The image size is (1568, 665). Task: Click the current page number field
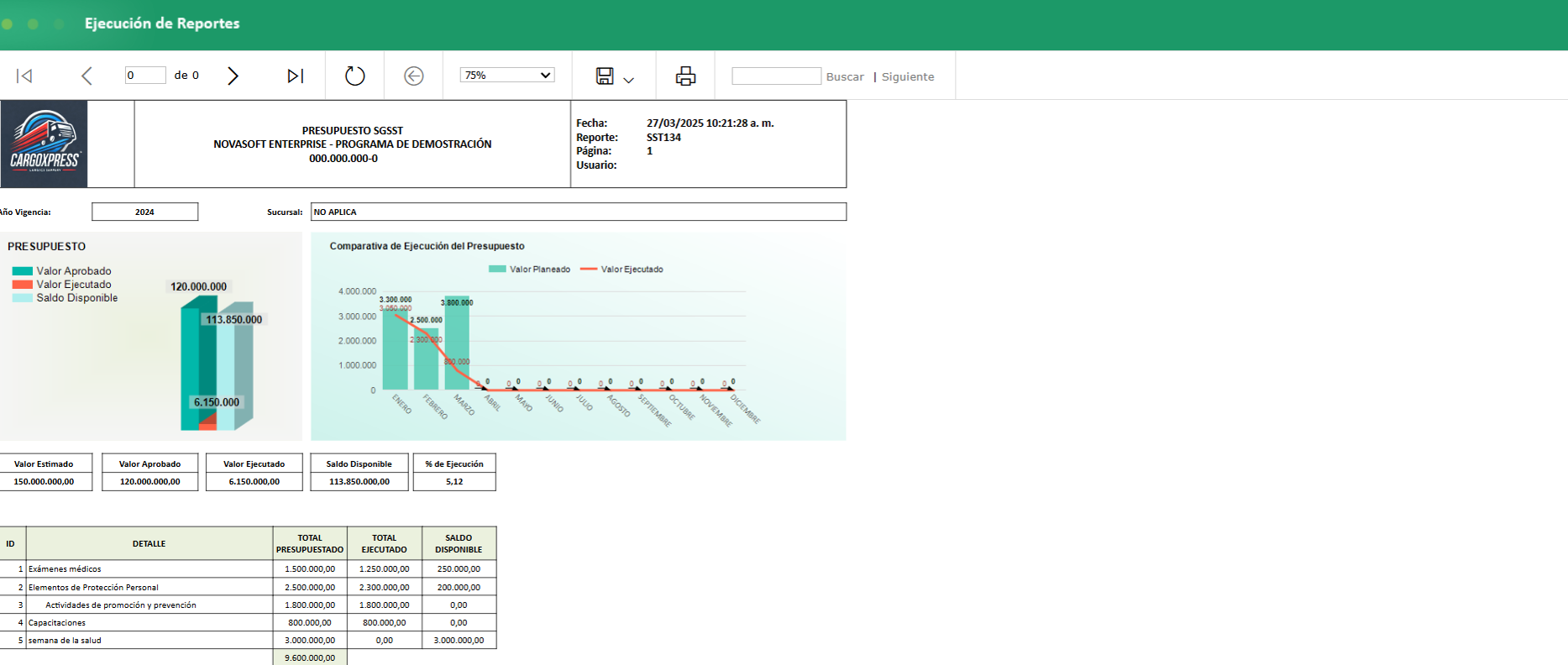[144, 76]
